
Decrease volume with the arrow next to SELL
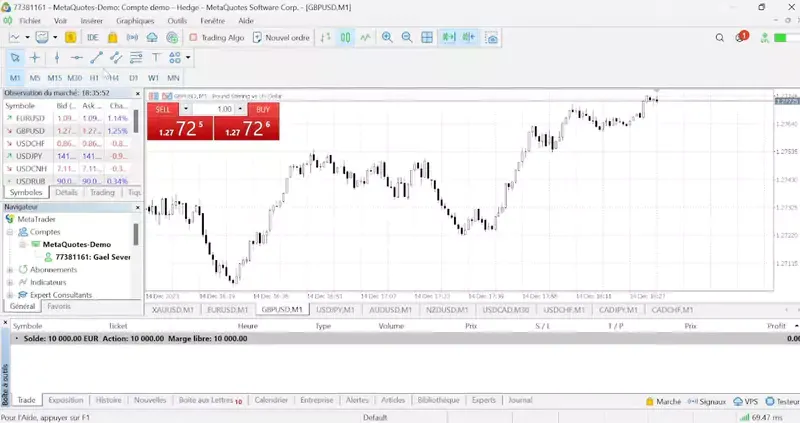point(186,109)
